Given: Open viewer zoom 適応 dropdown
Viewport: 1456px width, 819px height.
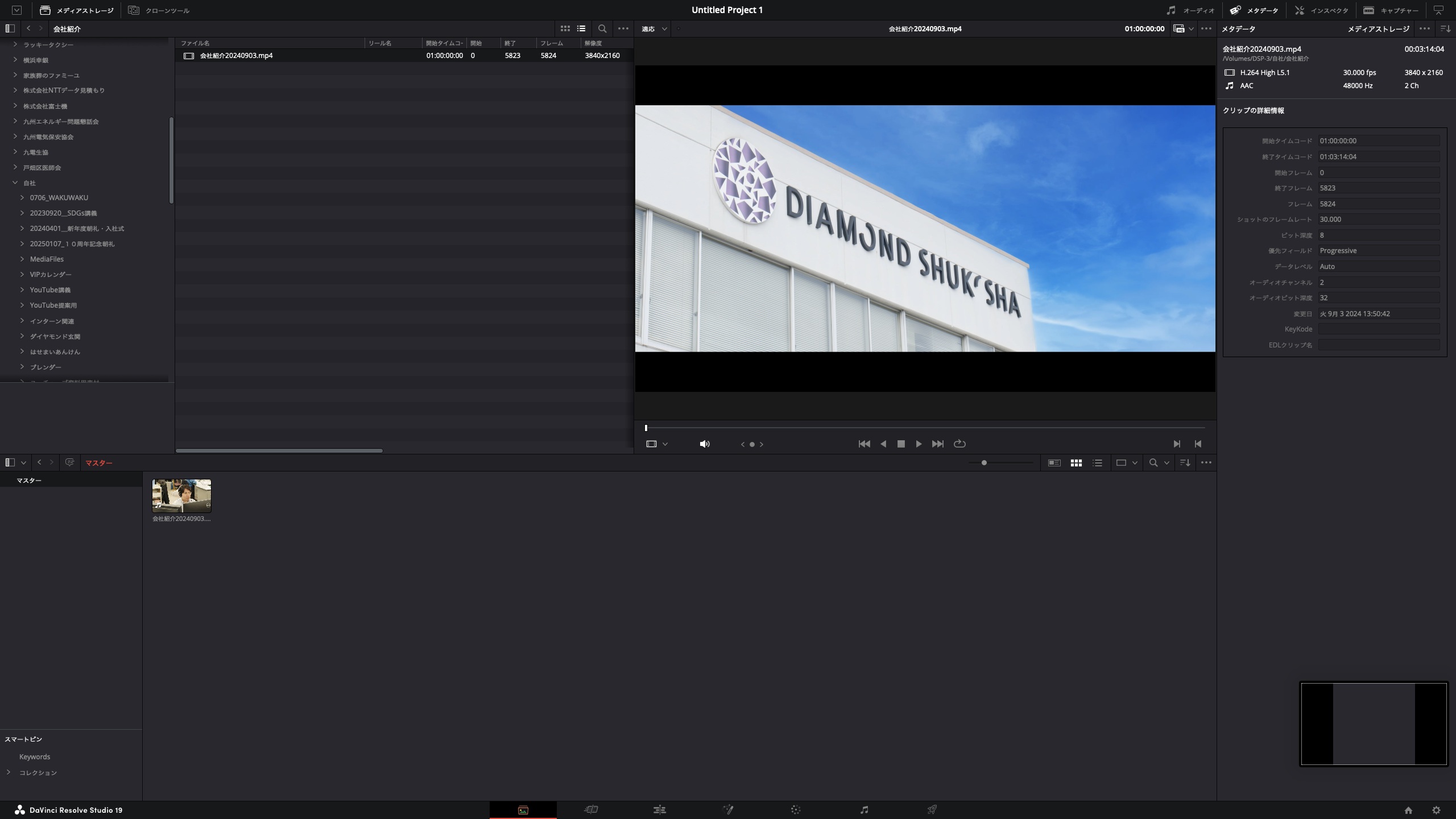Looking at the screenshot, I should 654,28.
